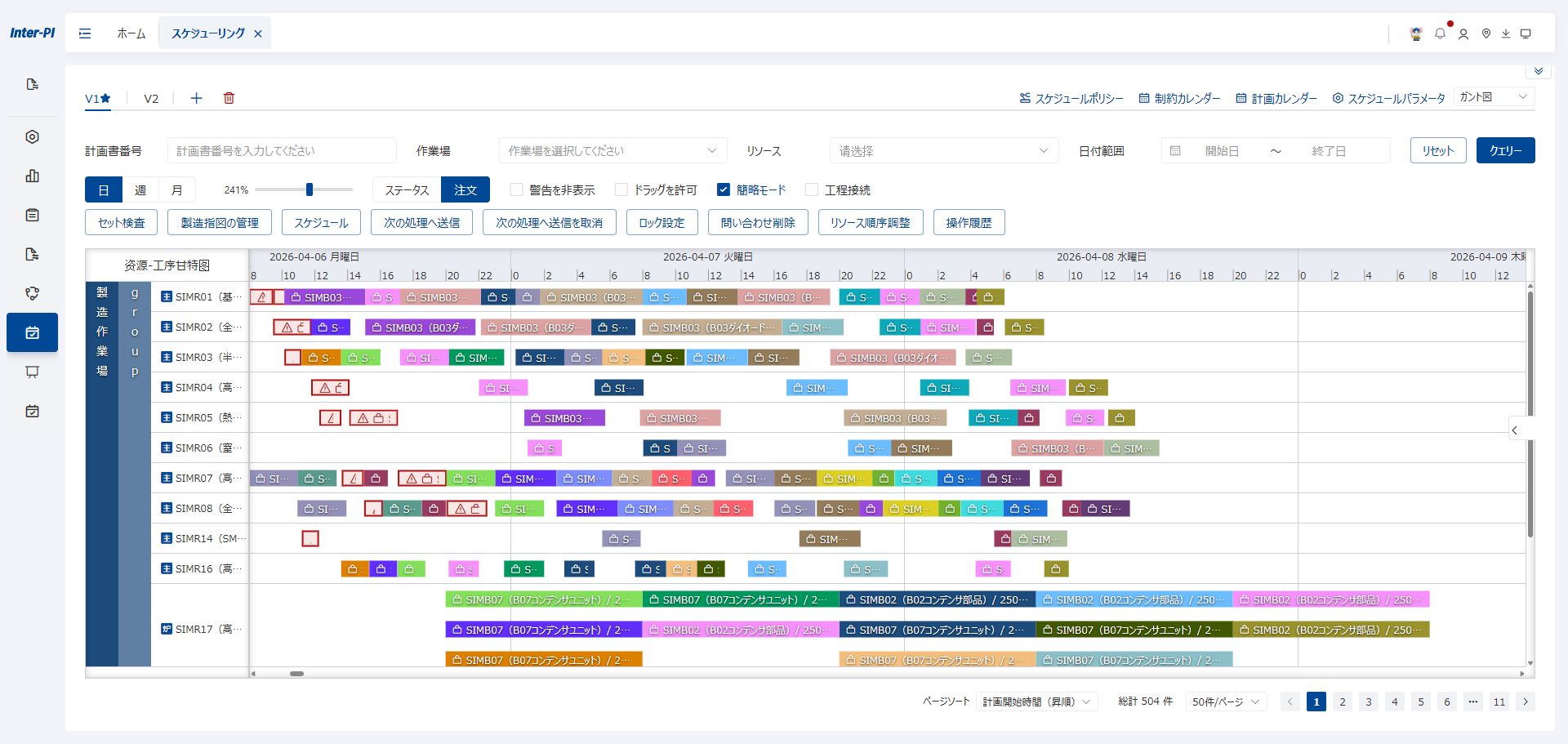Enable ドラッグを許可 checkbox
Viewport: 1568px width, 744px height.
(621, 189)
